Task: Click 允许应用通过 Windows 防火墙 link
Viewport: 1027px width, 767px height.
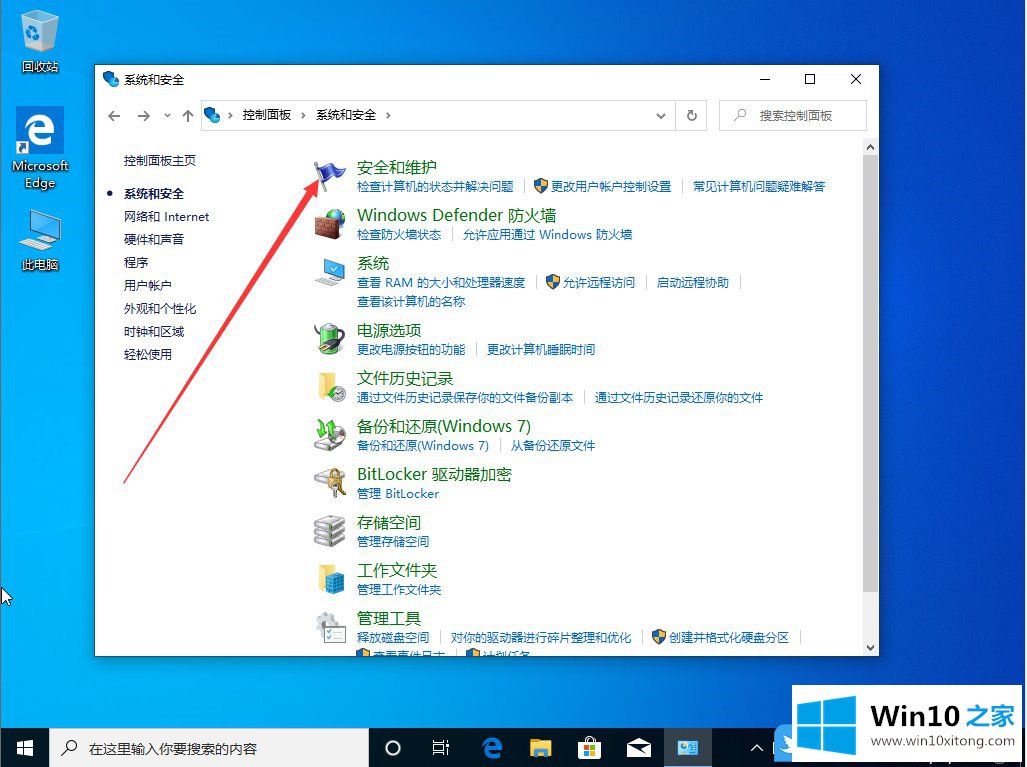Action: (x=548, y=234)
